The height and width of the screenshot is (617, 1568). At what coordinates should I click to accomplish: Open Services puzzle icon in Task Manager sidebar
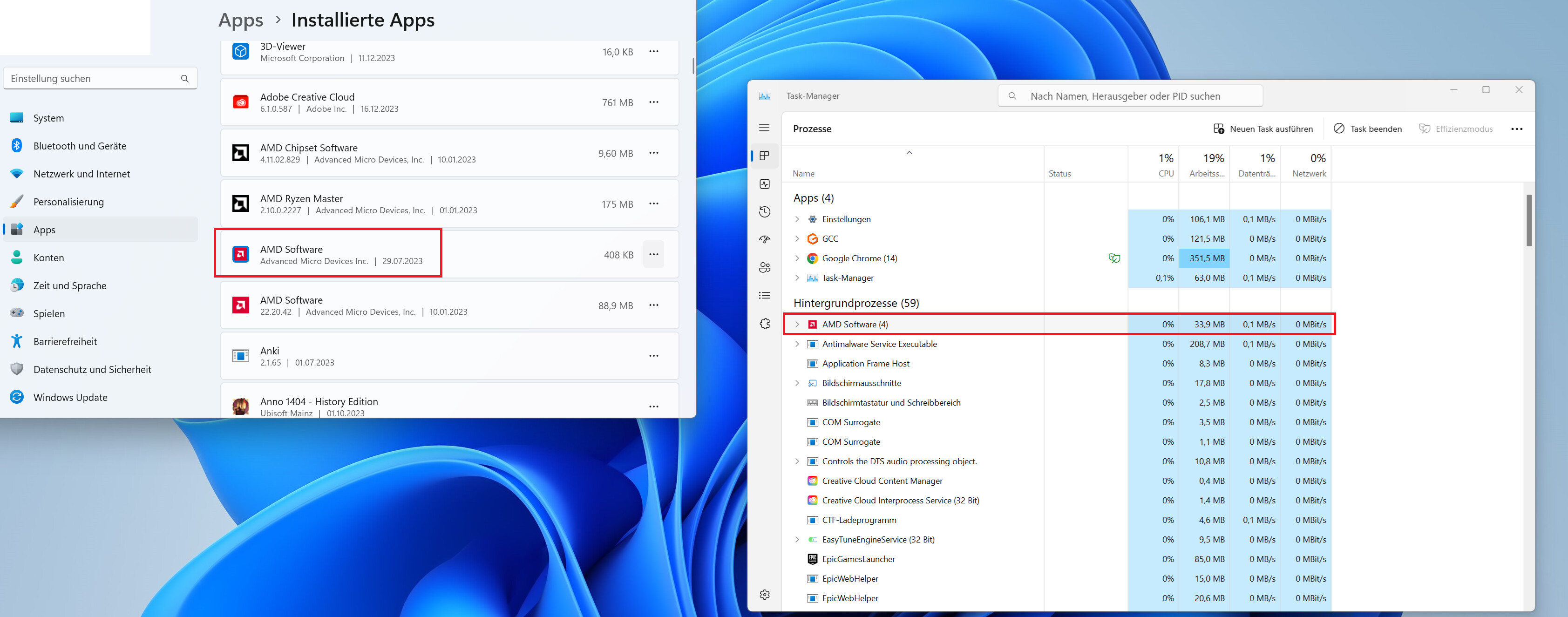click(765, 324)
